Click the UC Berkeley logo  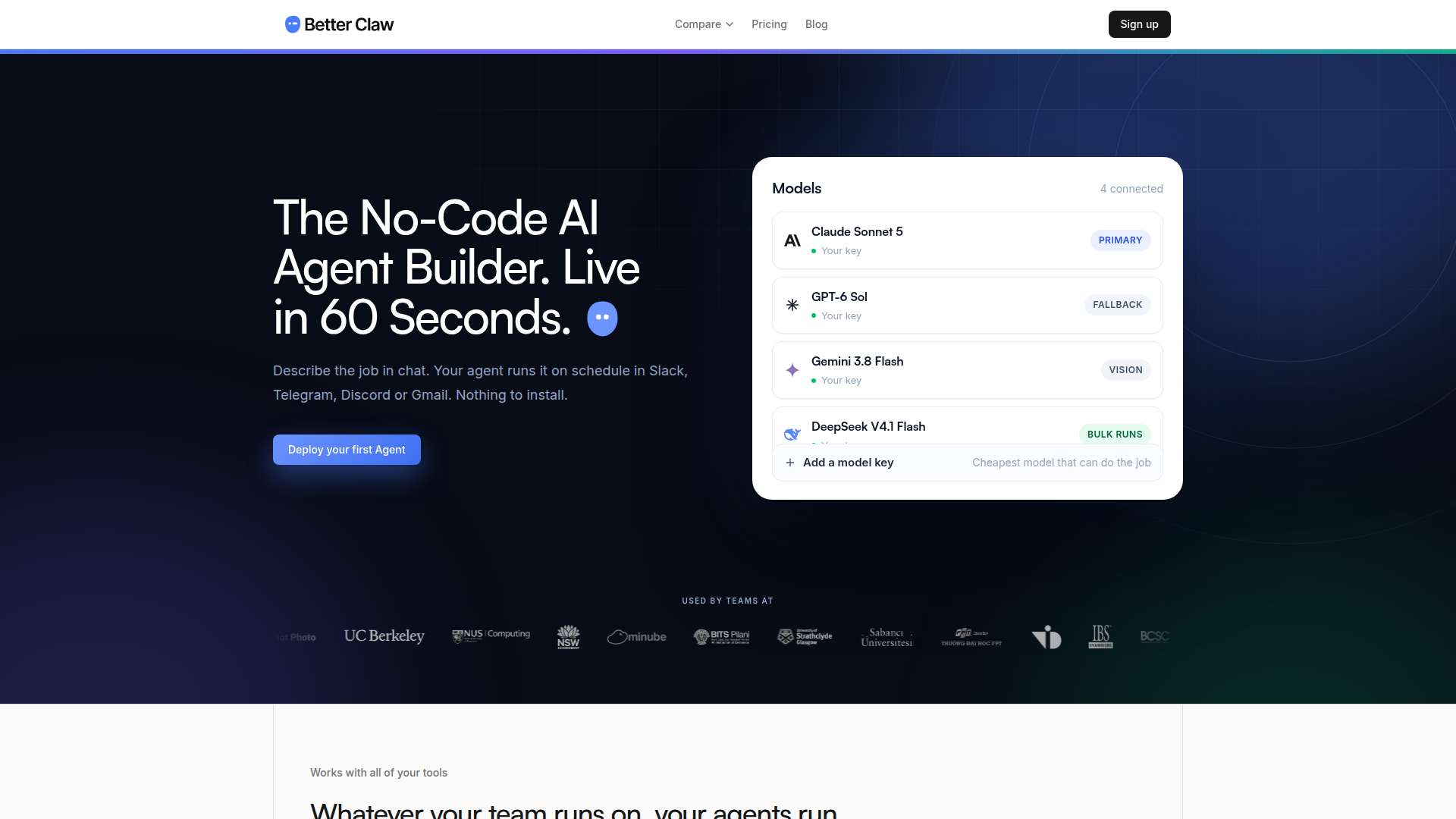pyautogui.click(x=384, y=636)
